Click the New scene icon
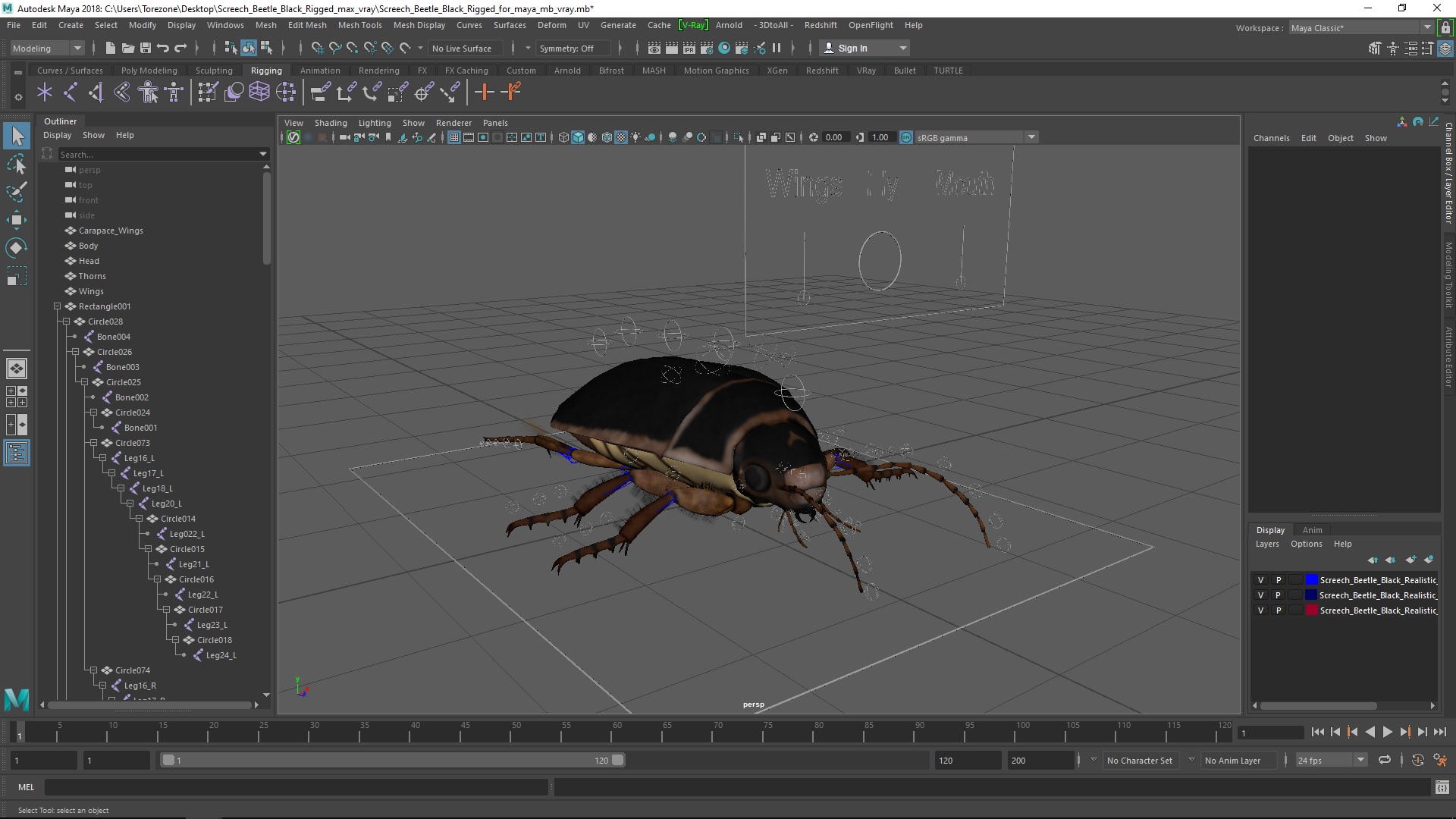The image size is (1456, 819). (x=111, y=48)
